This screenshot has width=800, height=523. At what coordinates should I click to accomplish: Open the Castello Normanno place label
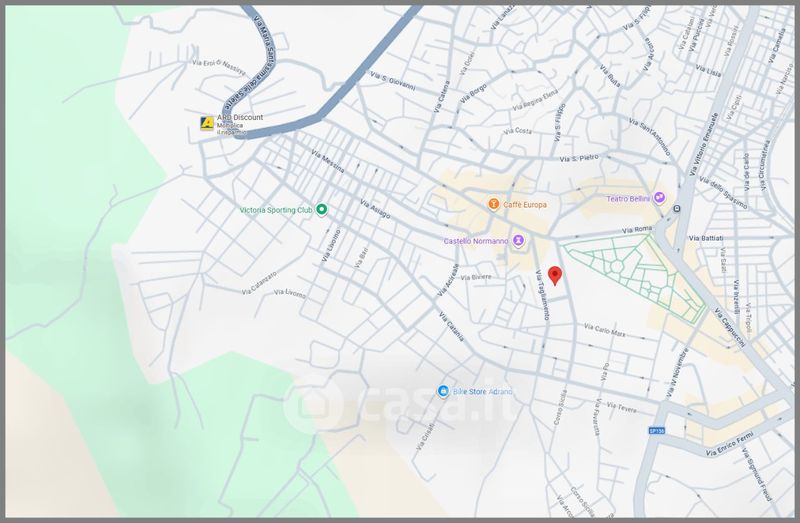click(477, 241)
